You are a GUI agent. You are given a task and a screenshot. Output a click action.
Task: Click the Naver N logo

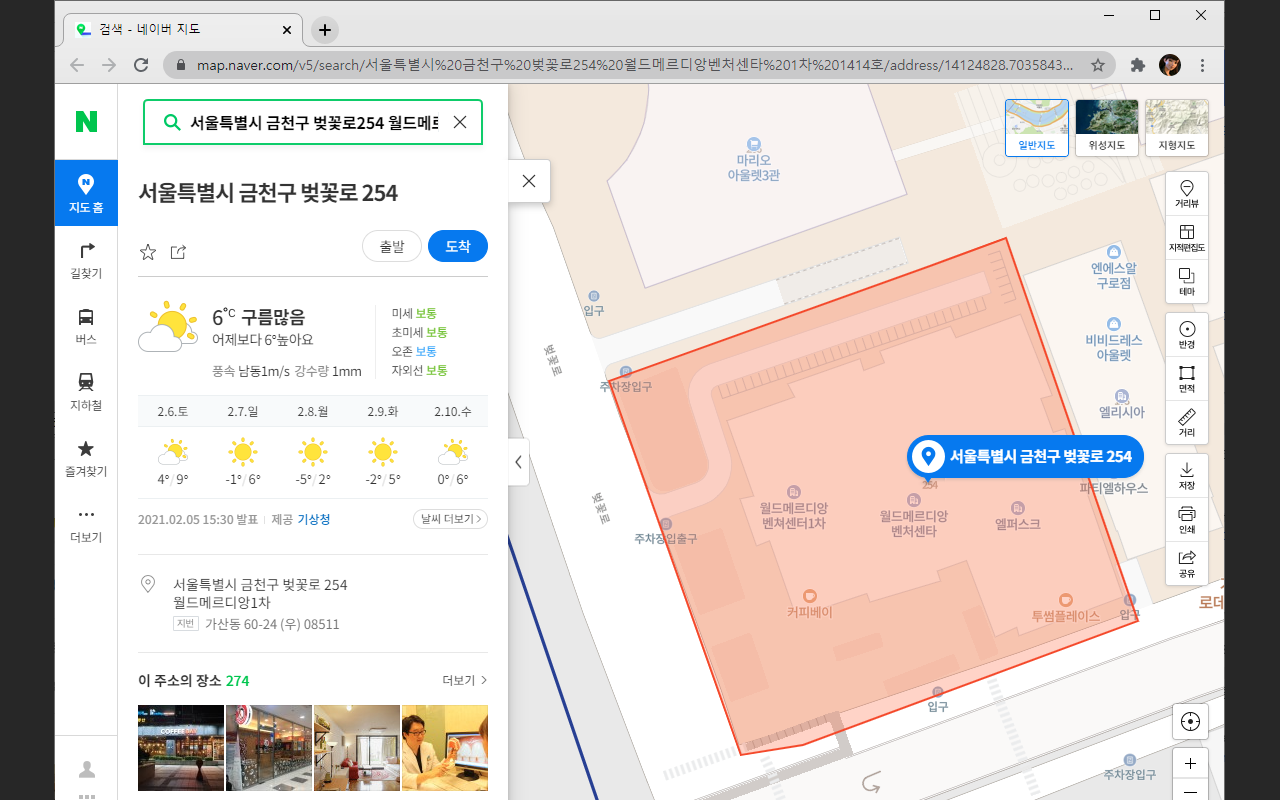(86, 122)
